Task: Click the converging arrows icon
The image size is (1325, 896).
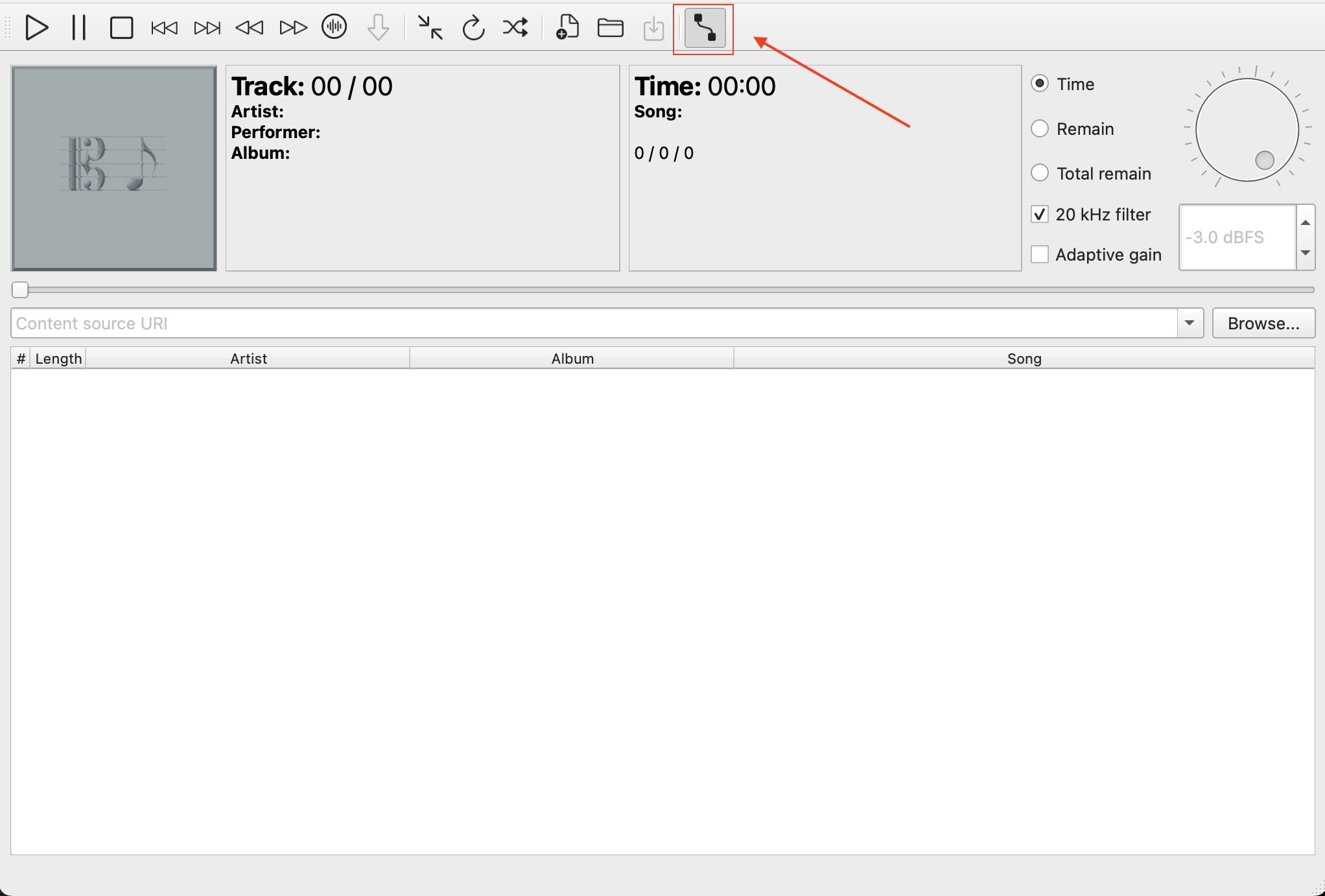Action: (x=430, y=28)
